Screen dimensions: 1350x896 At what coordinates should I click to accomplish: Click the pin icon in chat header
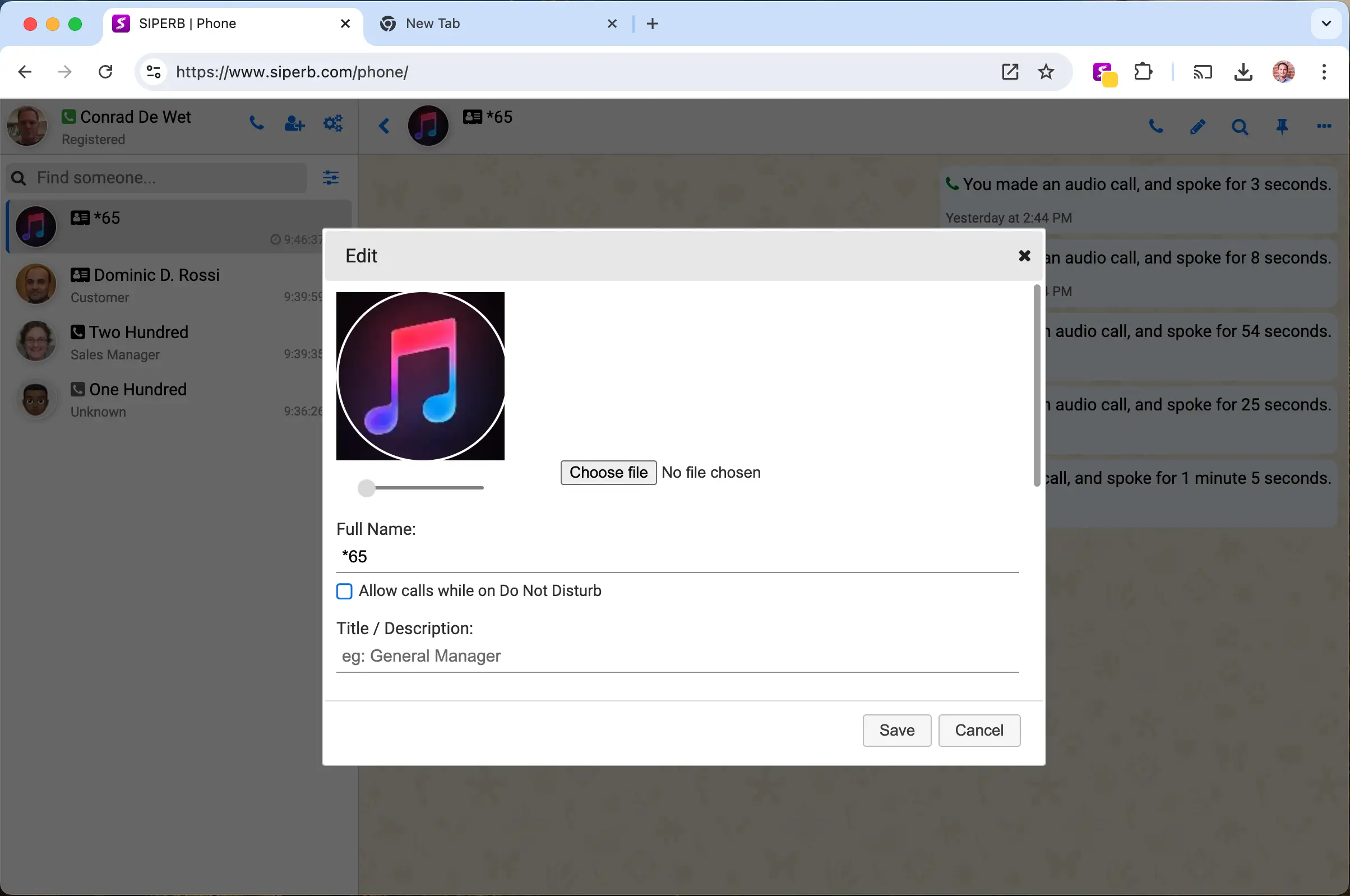pos(1282,126)
